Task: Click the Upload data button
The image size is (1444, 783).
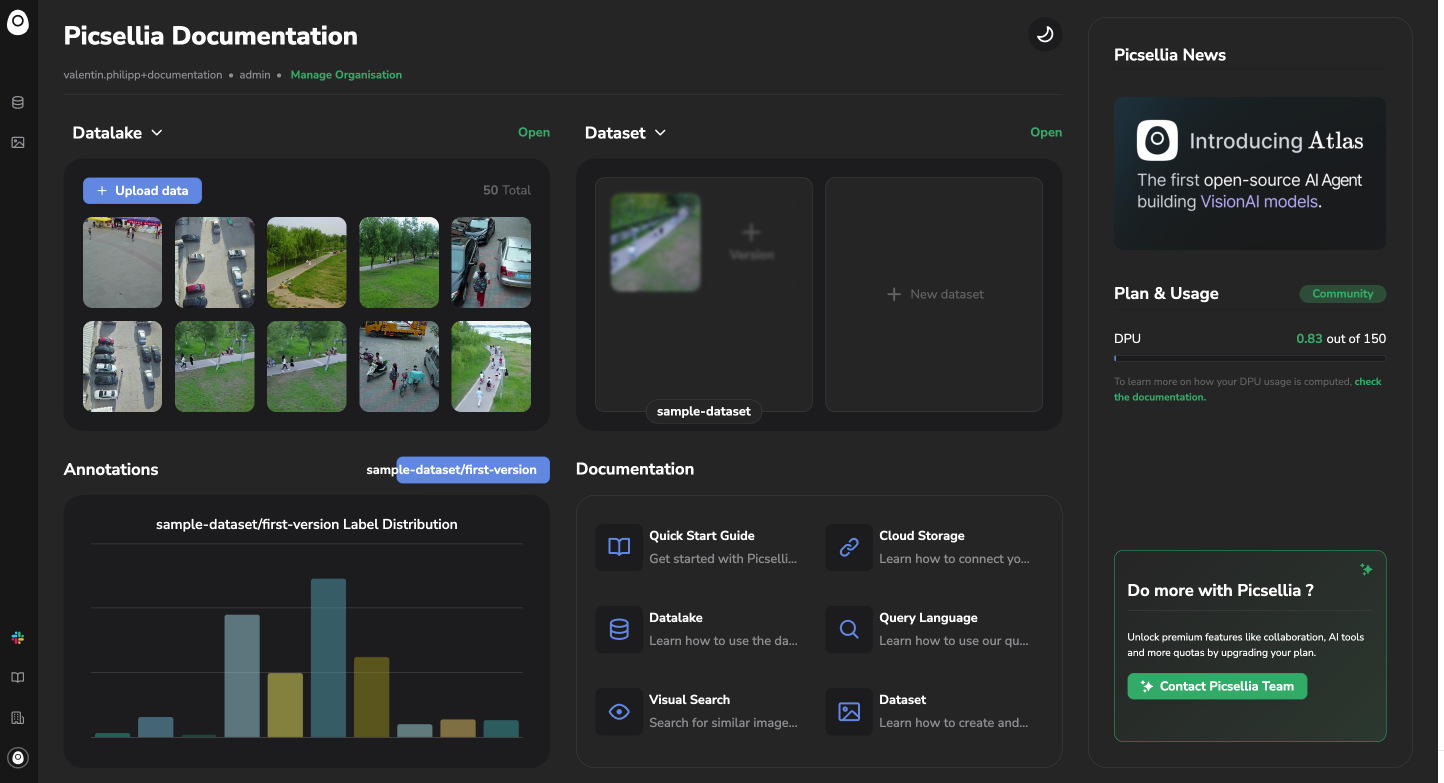Action: click(x=142, y=191)
